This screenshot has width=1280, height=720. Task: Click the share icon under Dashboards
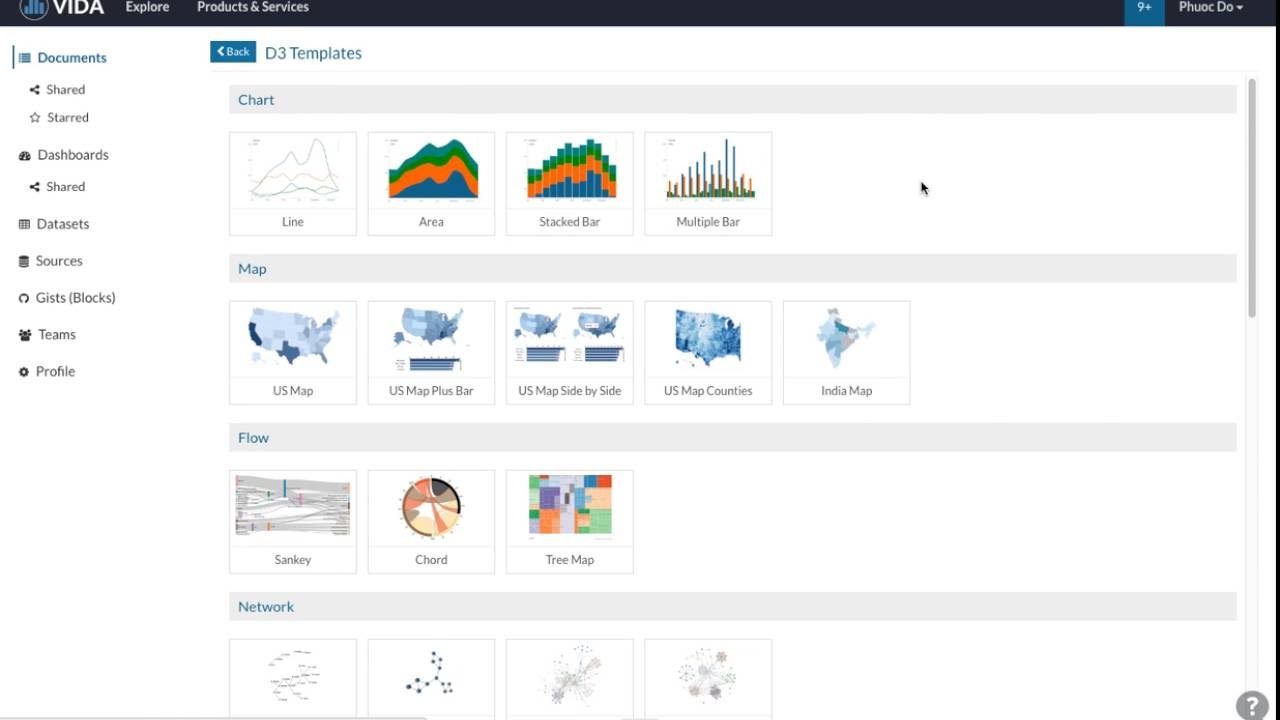pyautogui.click(x=35, y=187)
